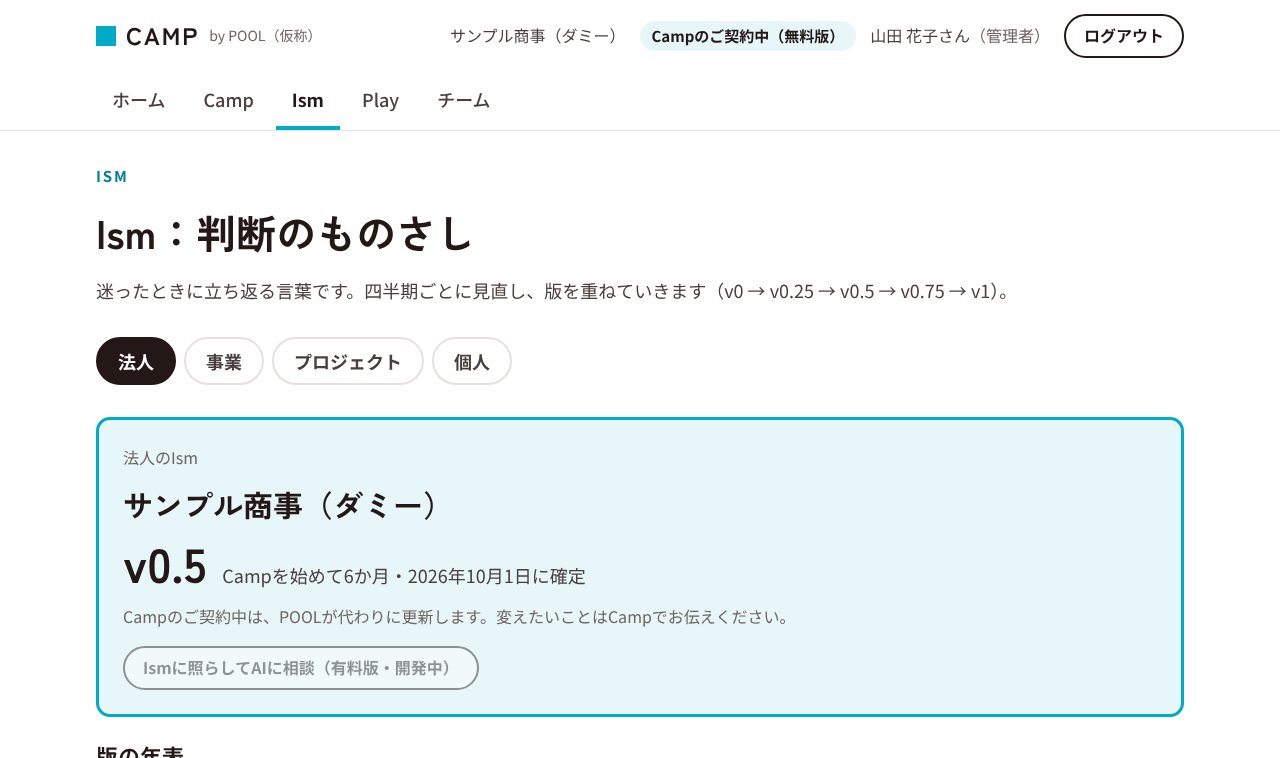Click the 迷ったときに立ち返る言葉です description

[556, 292]
